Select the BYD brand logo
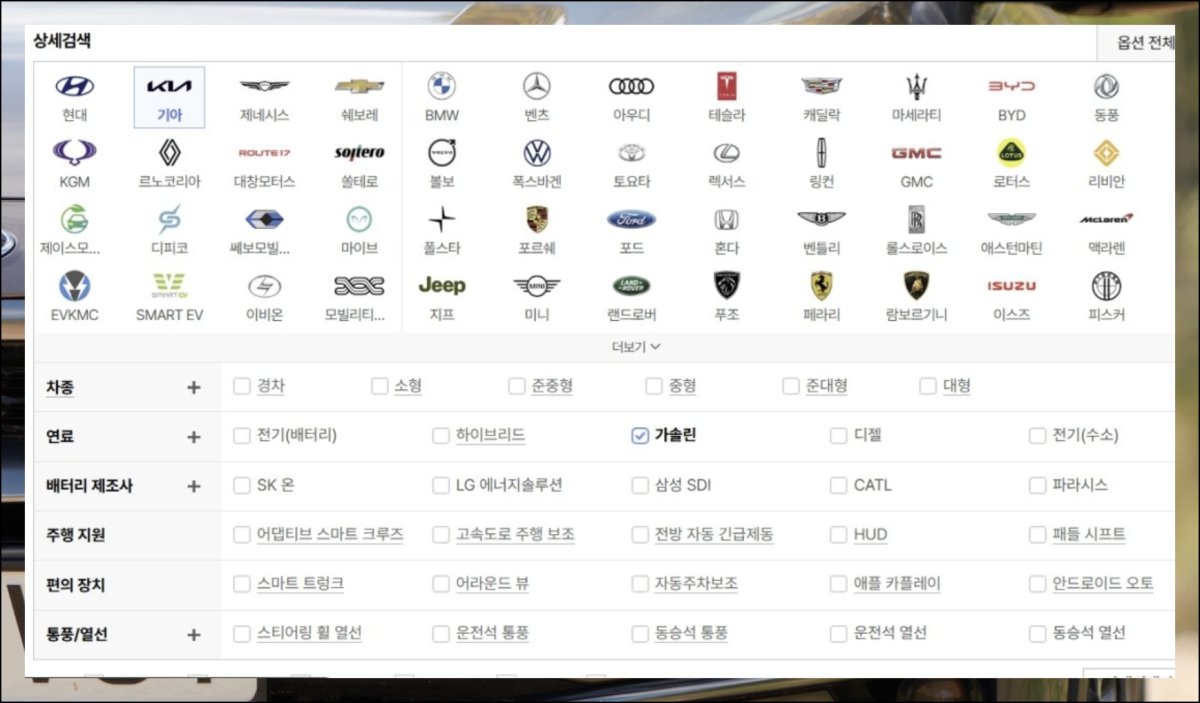 click(1011, 87)
